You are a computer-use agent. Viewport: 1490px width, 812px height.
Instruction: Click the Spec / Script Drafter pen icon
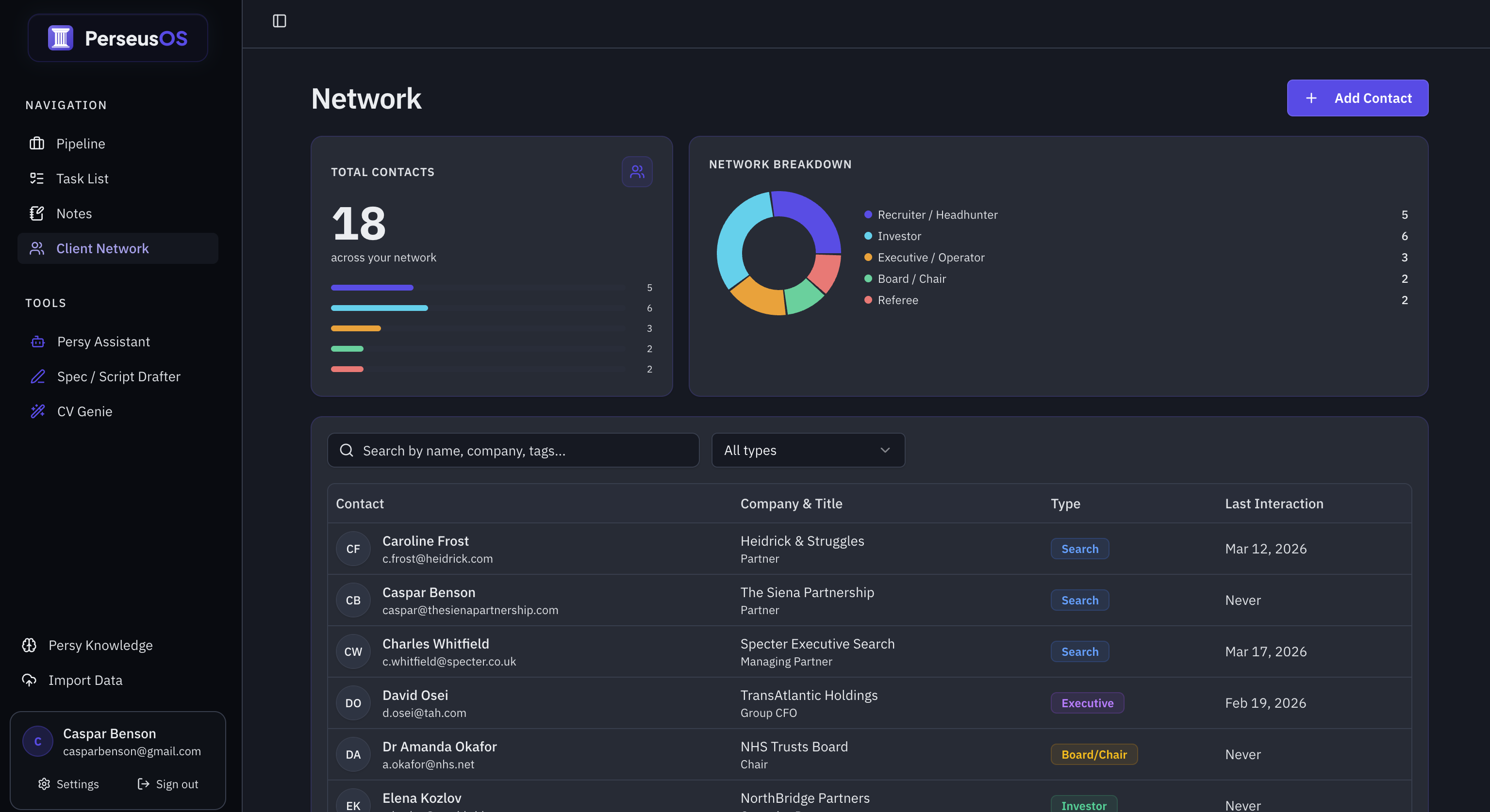37,377
